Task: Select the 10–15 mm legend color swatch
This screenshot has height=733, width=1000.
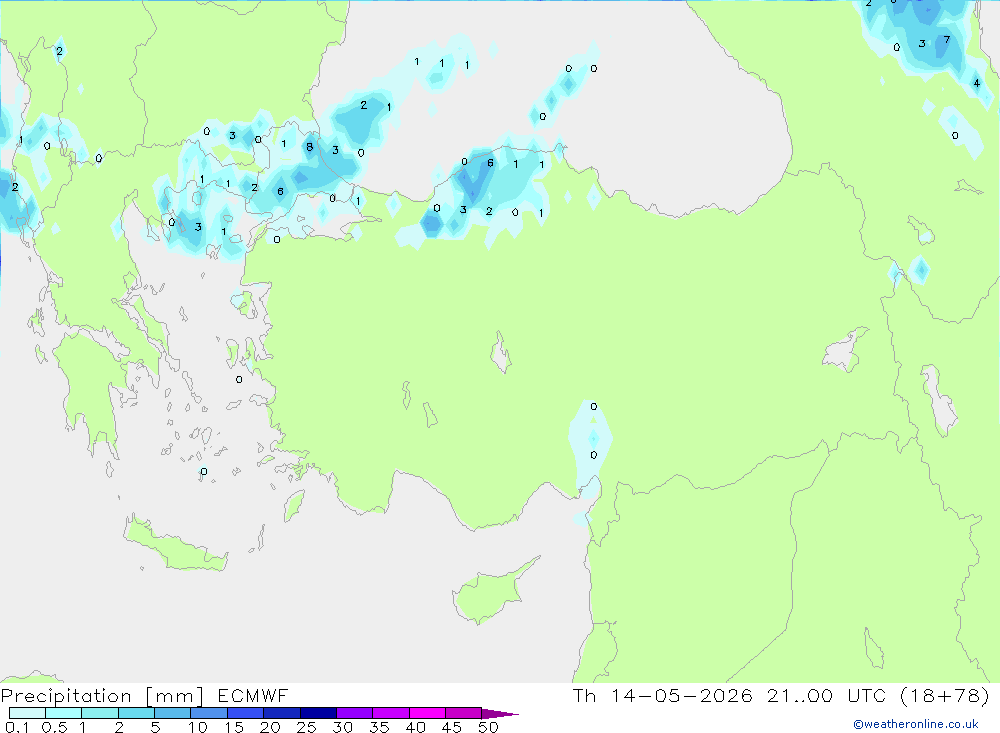Action: point(209,713)
